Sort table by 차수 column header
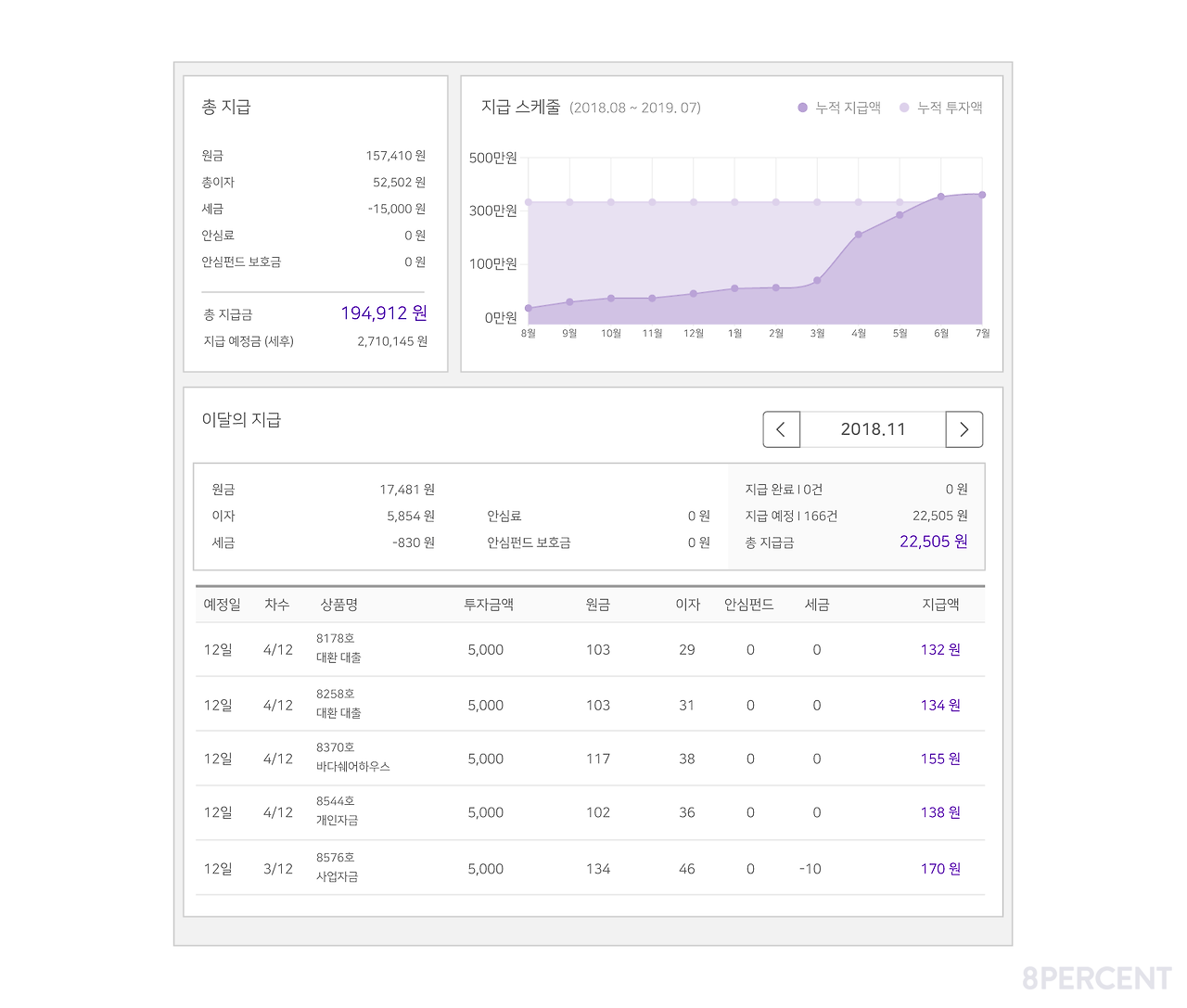This screenshot has width=1187, height=1008. (277, 605)
